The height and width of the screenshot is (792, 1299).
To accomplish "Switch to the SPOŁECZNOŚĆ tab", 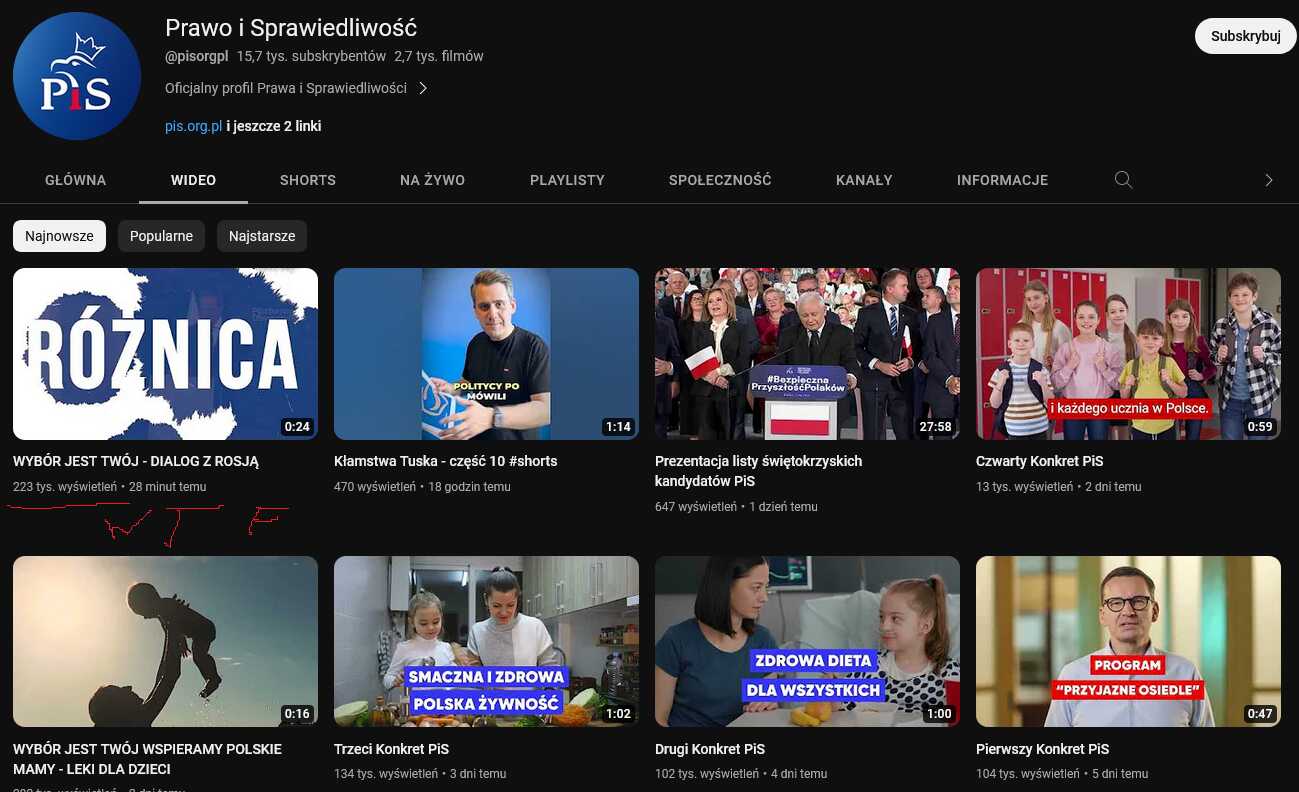I will pyautogui.click(x=720, y=180).
